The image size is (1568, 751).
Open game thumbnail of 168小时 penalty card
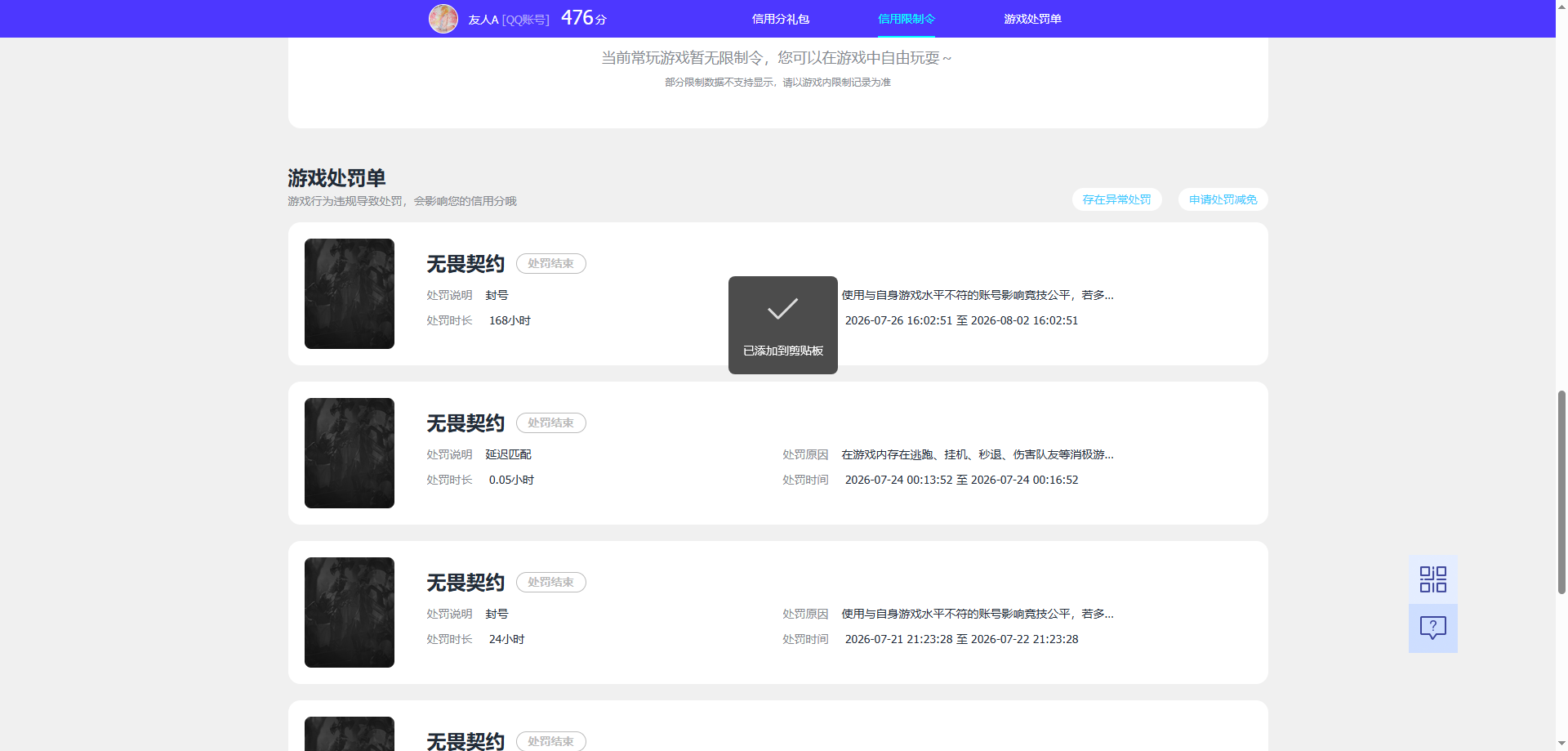pyautogui.click(x=350, y=293)
